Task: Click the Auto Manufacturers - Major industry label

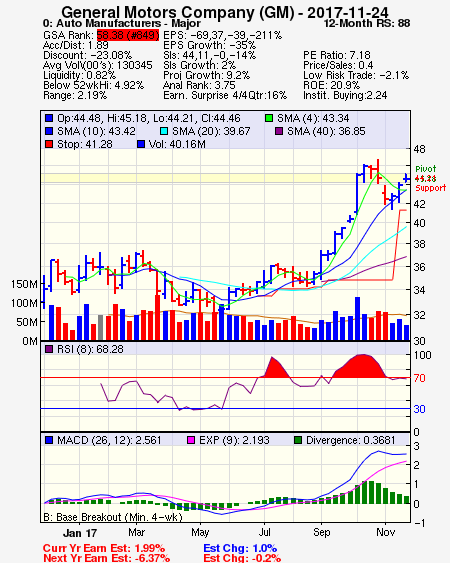Action: pyautogui.click(x=129, y=23)
